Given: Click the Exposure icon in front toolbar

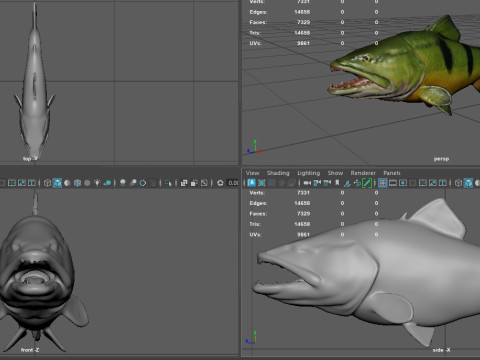Looking at the screenshot, I should 220,183.
